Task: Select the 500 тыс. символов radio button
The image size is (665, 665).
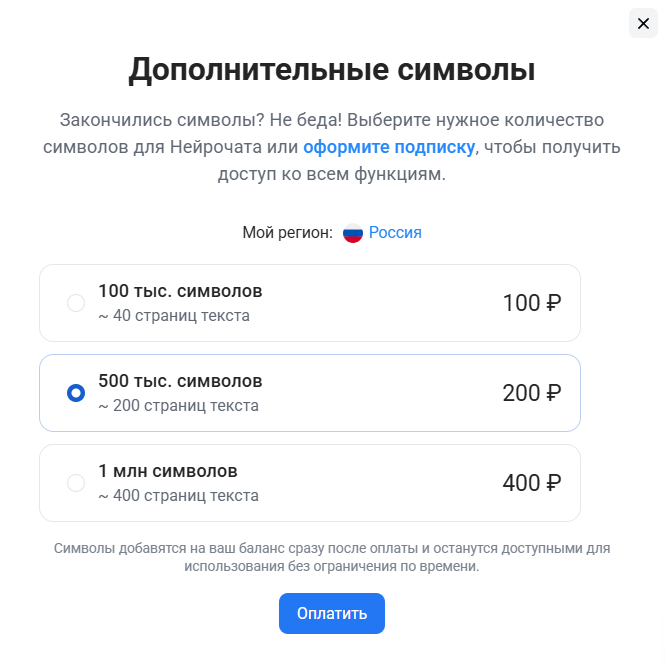Action: (76, 393)
